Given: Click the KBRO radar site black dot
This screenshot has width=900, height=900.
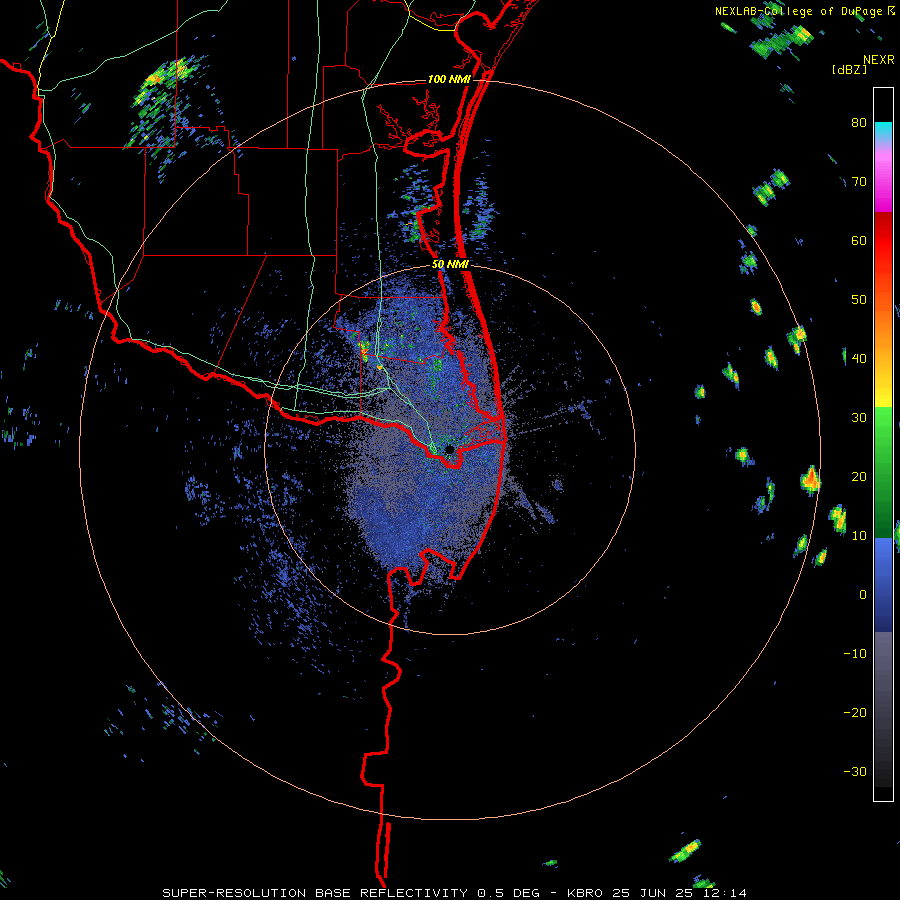Looking at the screenshot, I should pos(450,449).
